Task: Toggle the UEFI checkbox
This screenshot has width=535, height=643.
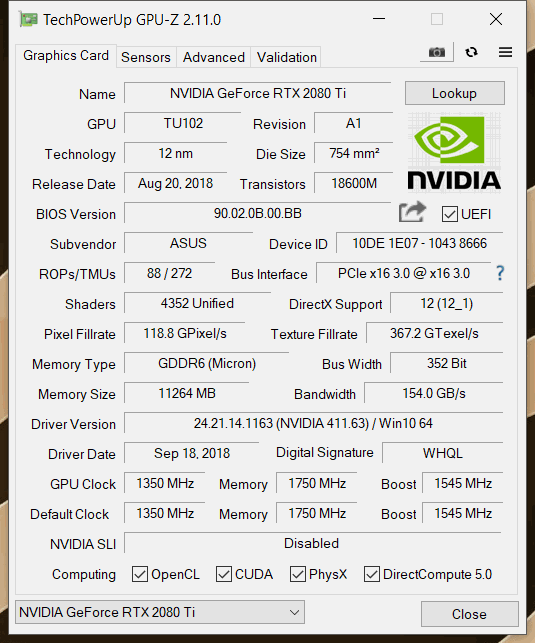Action: pos(449,214)
